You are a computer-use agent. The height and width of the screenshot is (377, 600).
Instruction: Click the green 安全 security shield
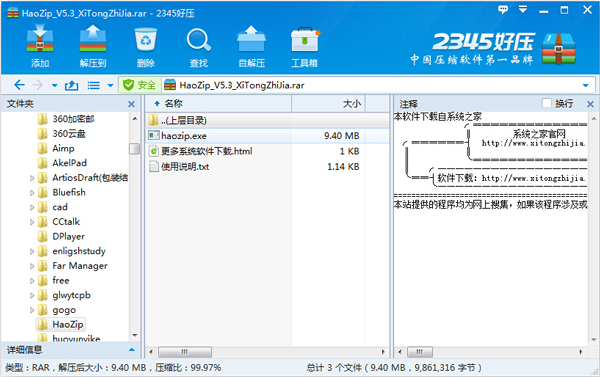(139, 85)
